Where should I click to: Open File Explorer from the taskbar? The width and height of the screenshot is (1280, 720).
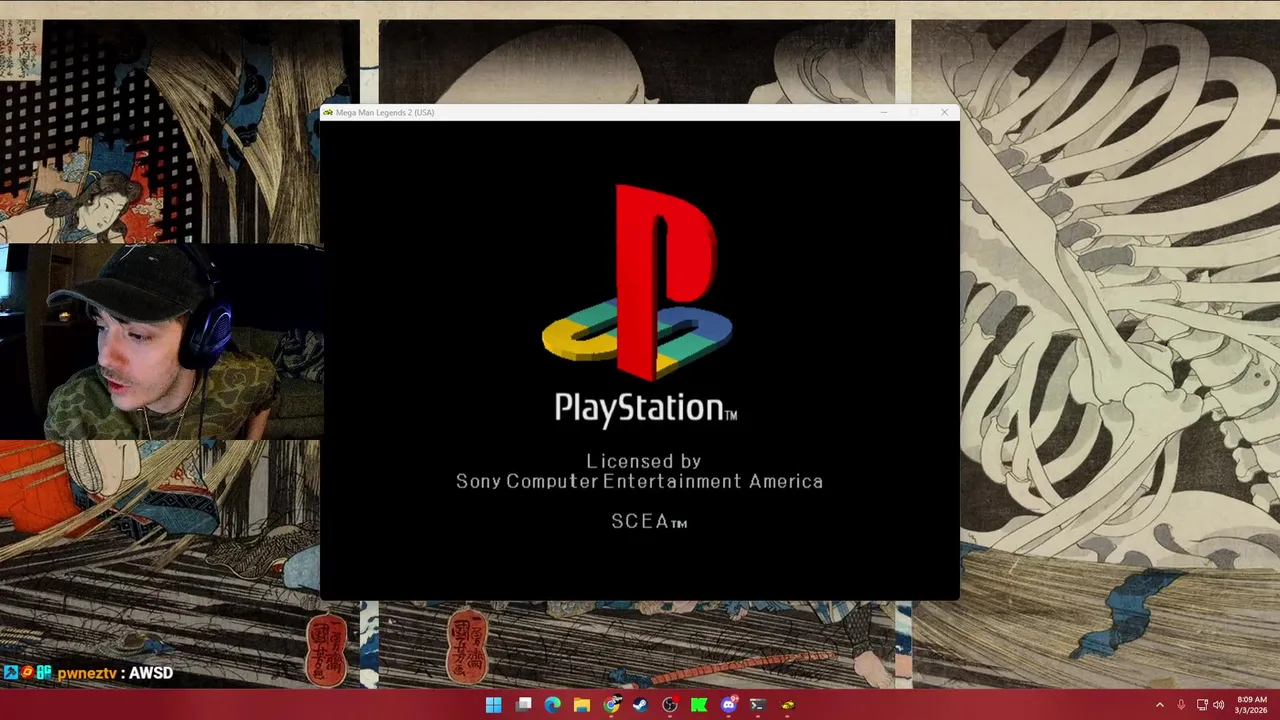pyautogui.click(x=582, y=705)
